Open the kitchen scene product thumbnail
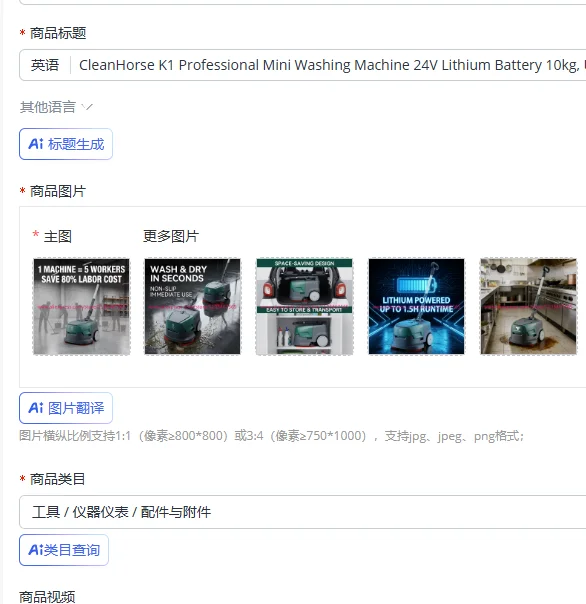Viewport: 586px width, 604px height. 528,306
